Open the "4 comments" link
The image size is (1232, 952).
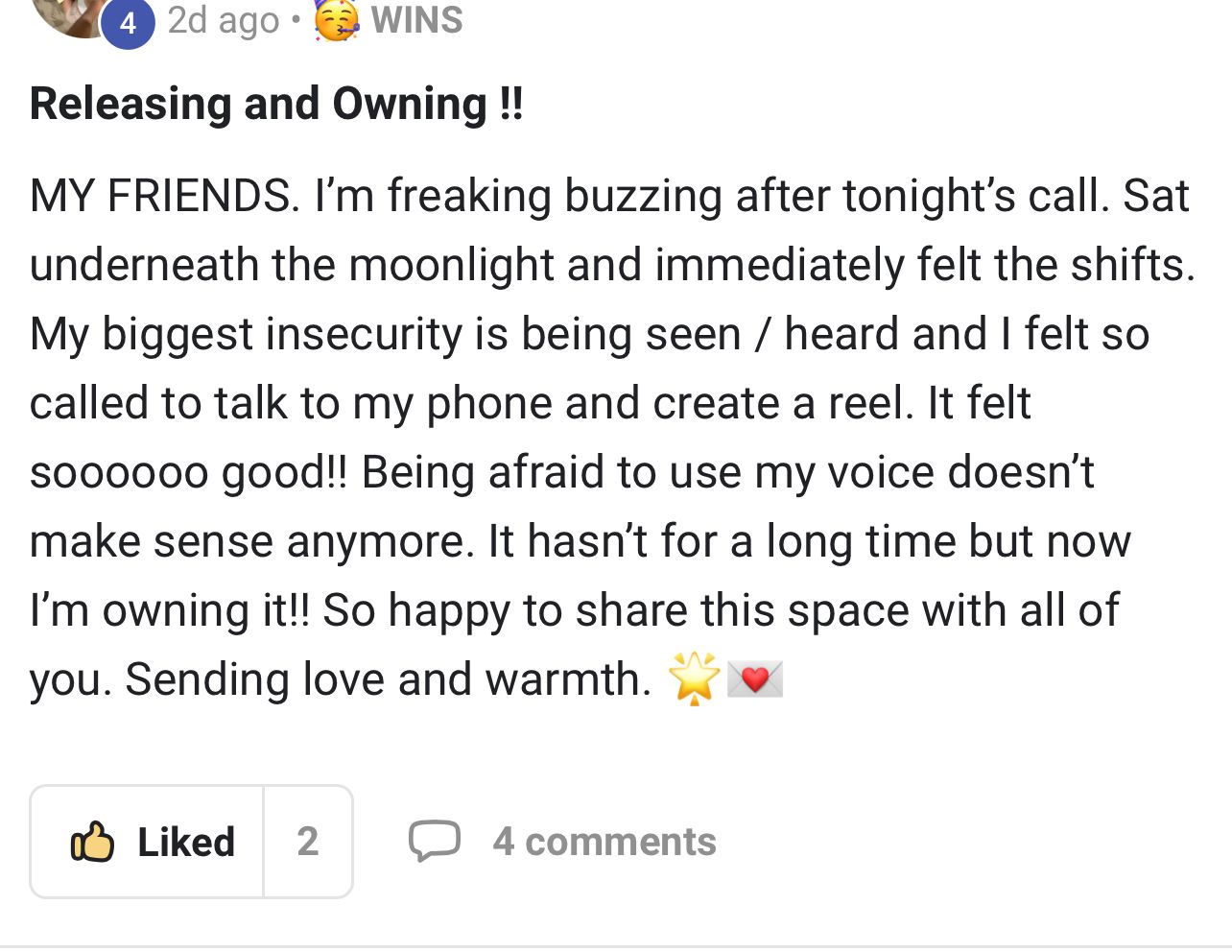[604, 842]
